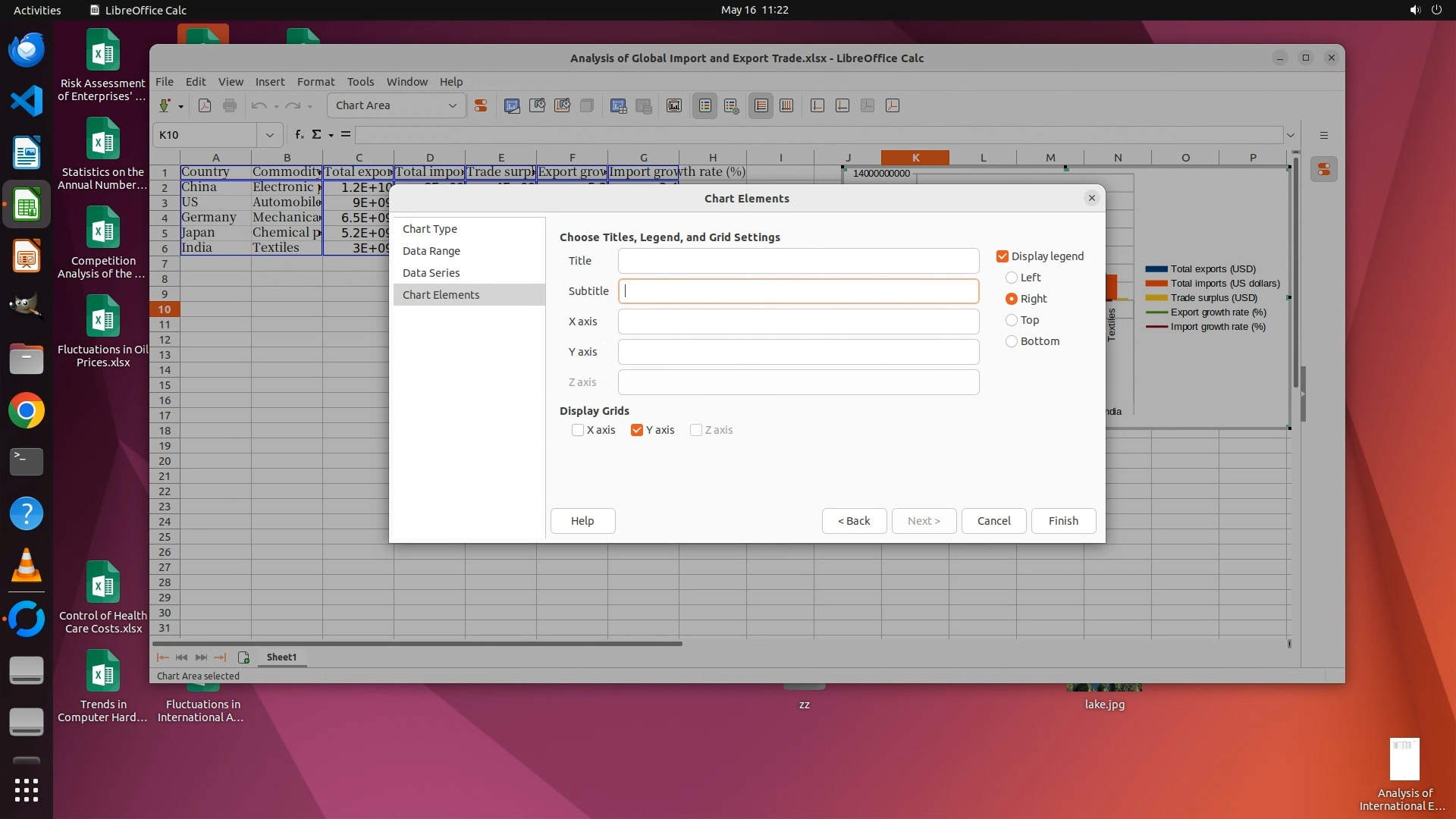Open the Chart Area element dropdown

coord(452,106)
